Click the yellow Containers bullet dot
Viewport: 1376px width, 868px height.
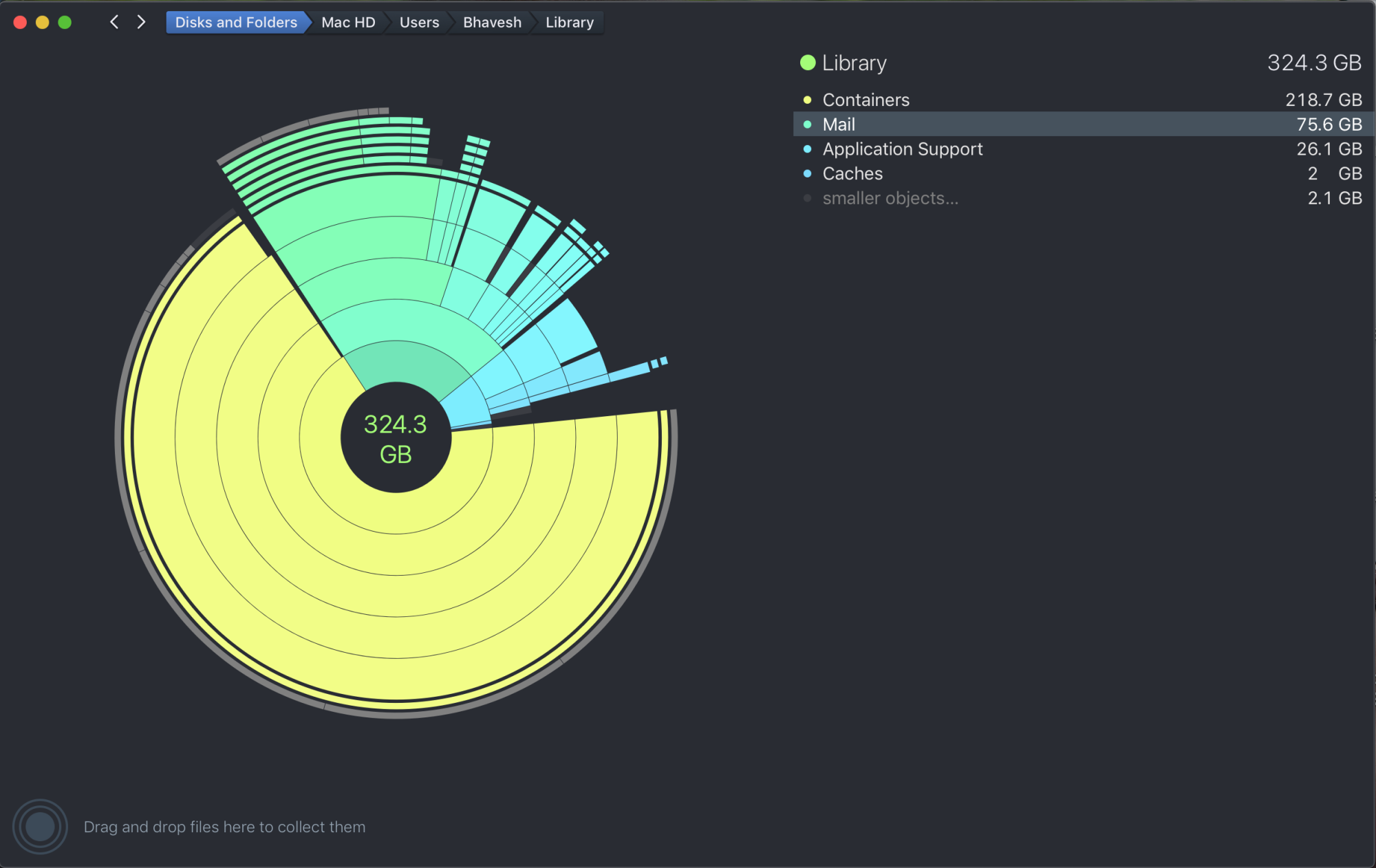click(x=808, y=100)
